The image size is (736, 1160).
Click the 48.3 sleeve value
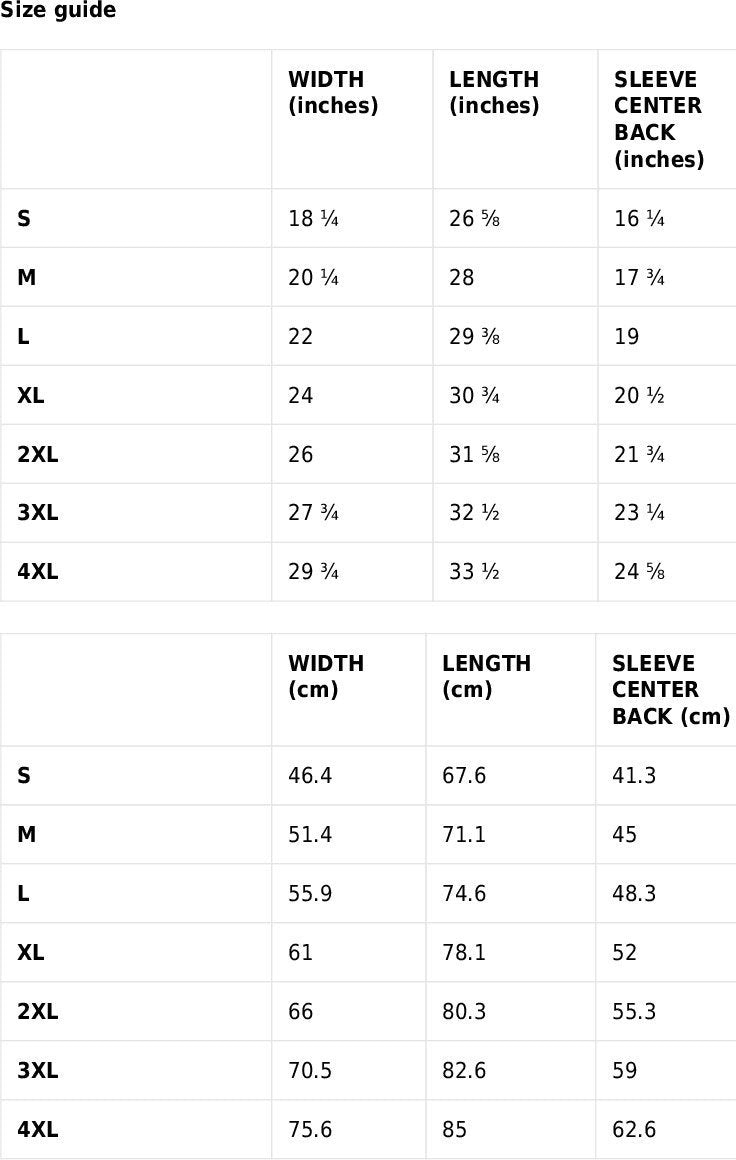coord(634,894)
